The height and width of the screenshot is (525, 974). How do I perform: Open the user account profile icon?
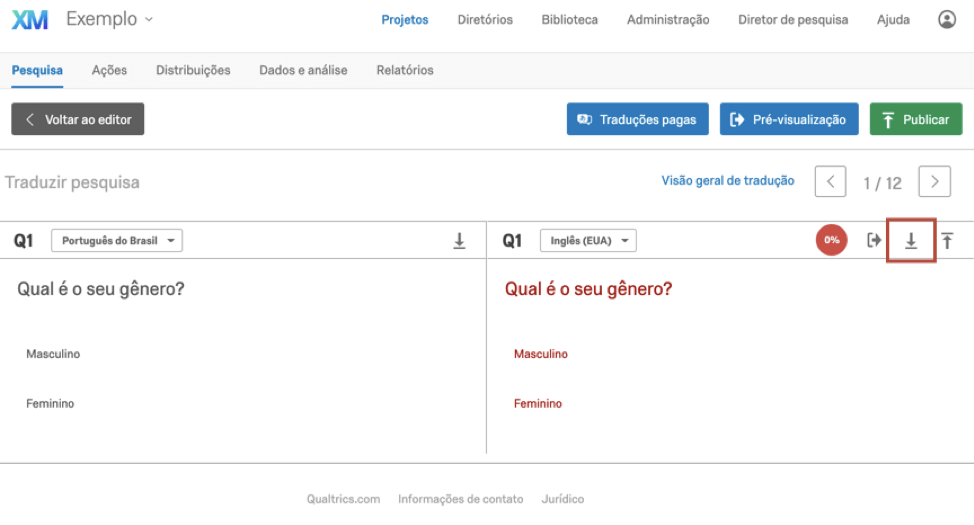(x=947, y=20)
